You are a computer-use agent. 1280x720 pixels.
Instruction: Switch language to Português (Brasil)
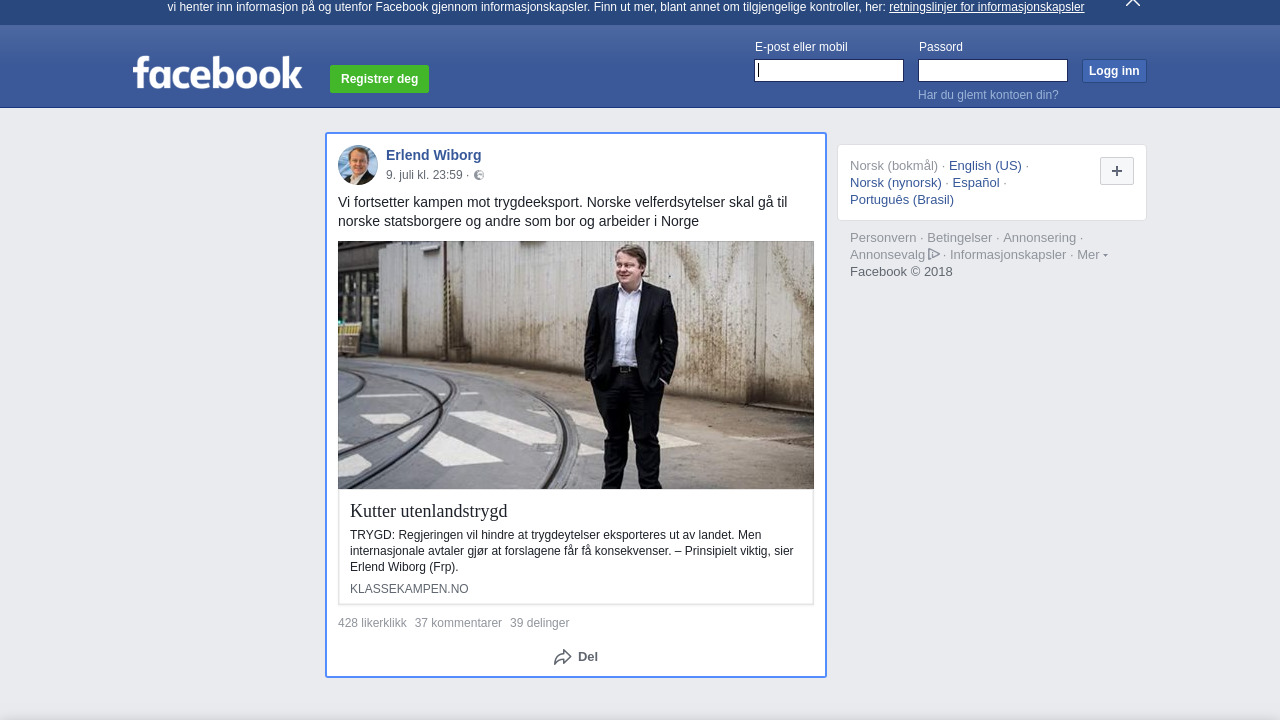[902, 200]
